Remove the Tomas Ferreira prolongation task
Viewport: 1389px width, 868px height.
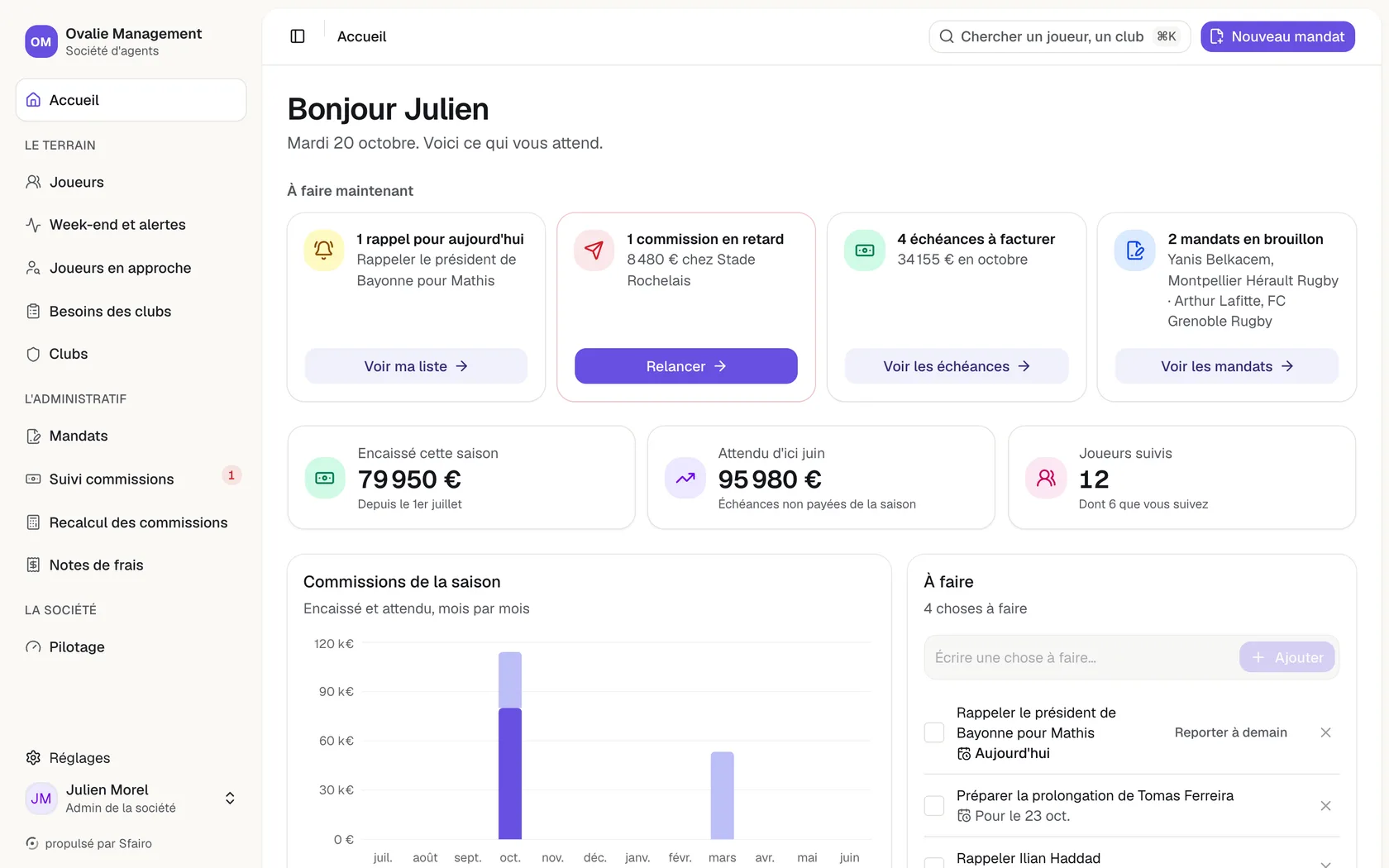pos(1325,806)
